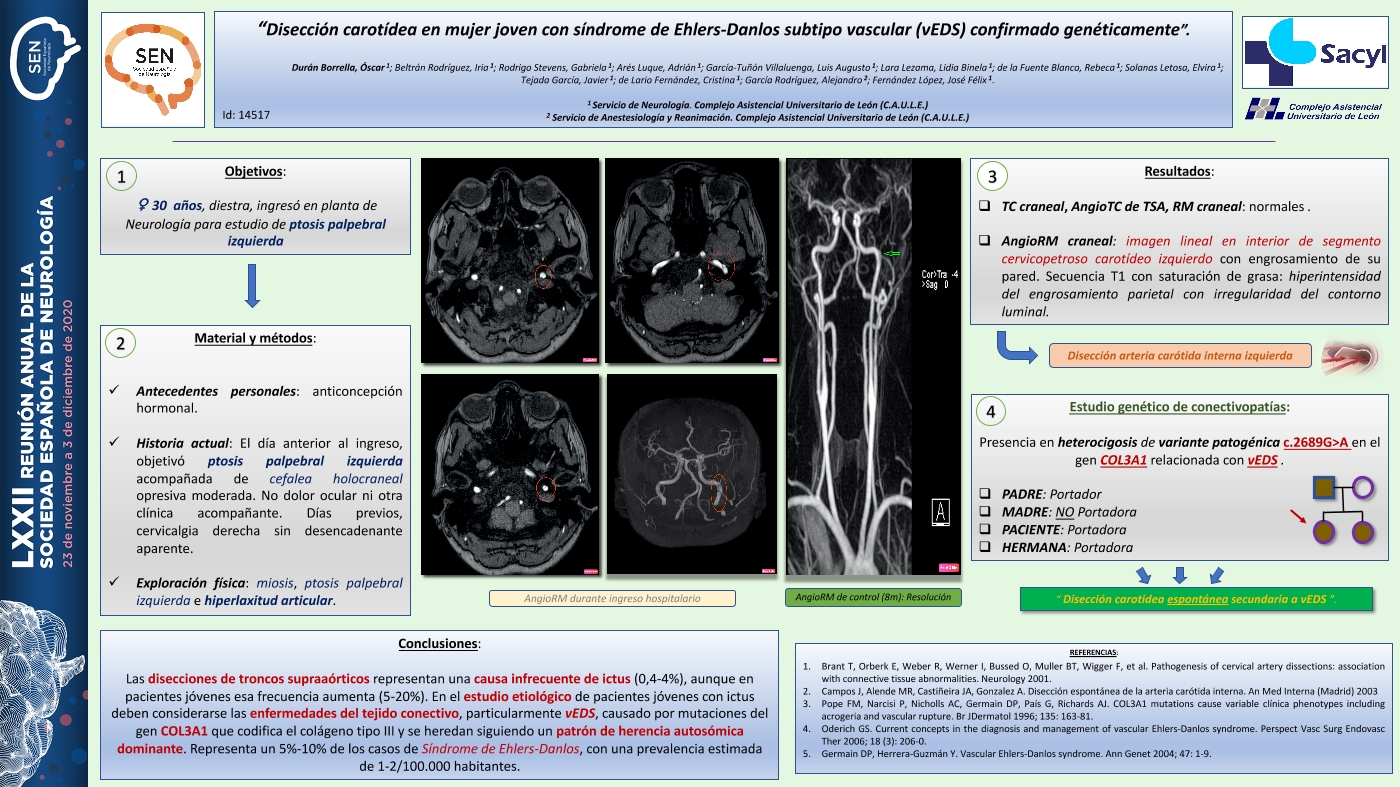Select the "Material y métodos" heading

click(x=254, y=338)
